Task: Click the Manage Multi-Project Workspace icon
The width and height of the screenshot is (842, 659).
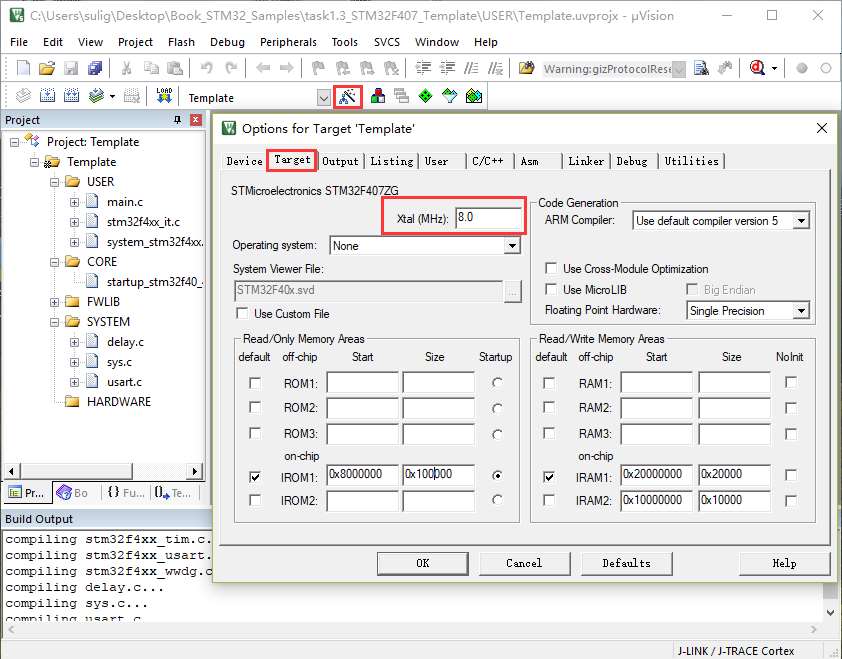Action: point(401,97)
